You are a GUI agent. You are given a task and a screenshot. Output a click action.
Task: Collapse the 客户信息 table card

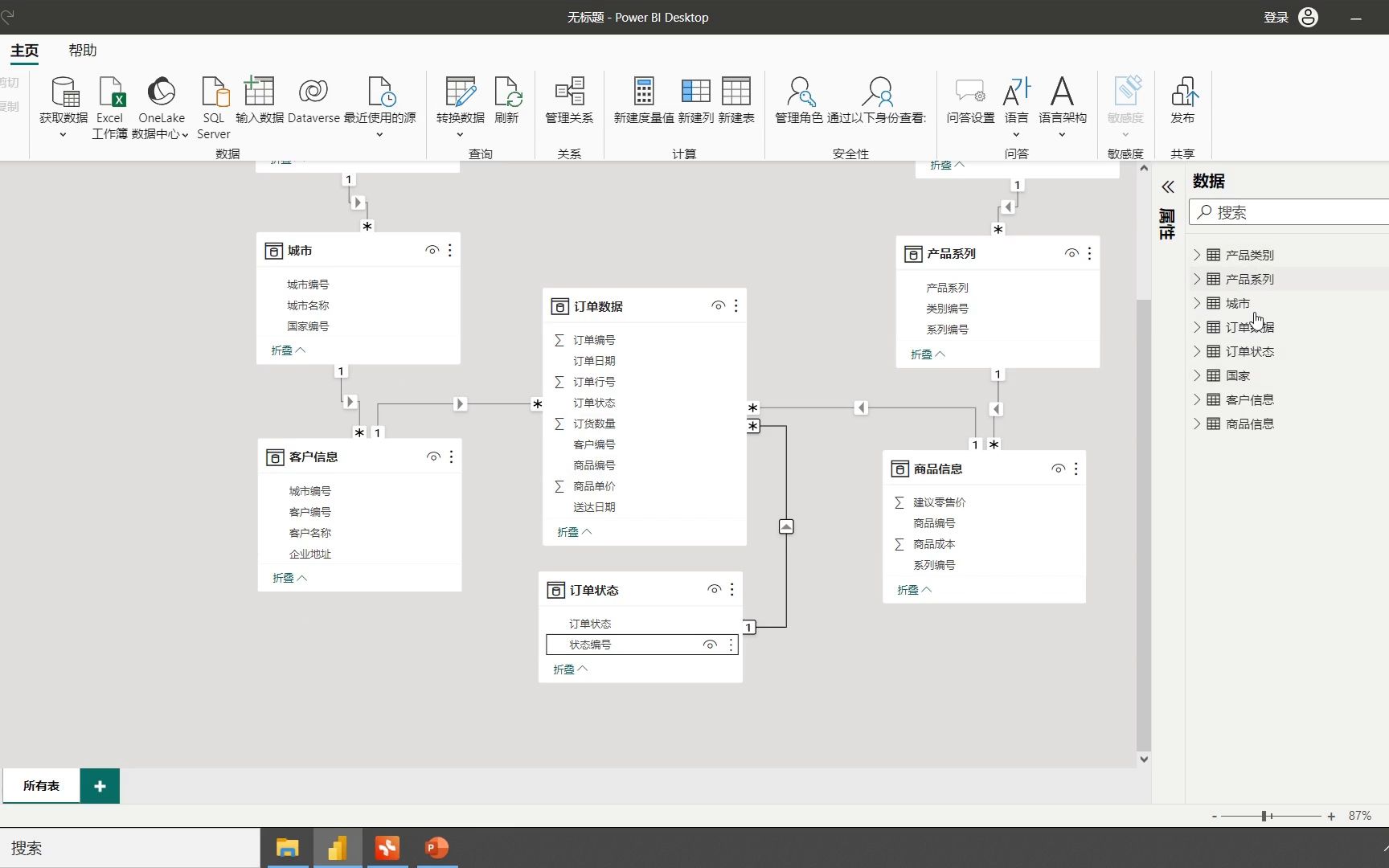pyautogui.click(x=289, y=578)
